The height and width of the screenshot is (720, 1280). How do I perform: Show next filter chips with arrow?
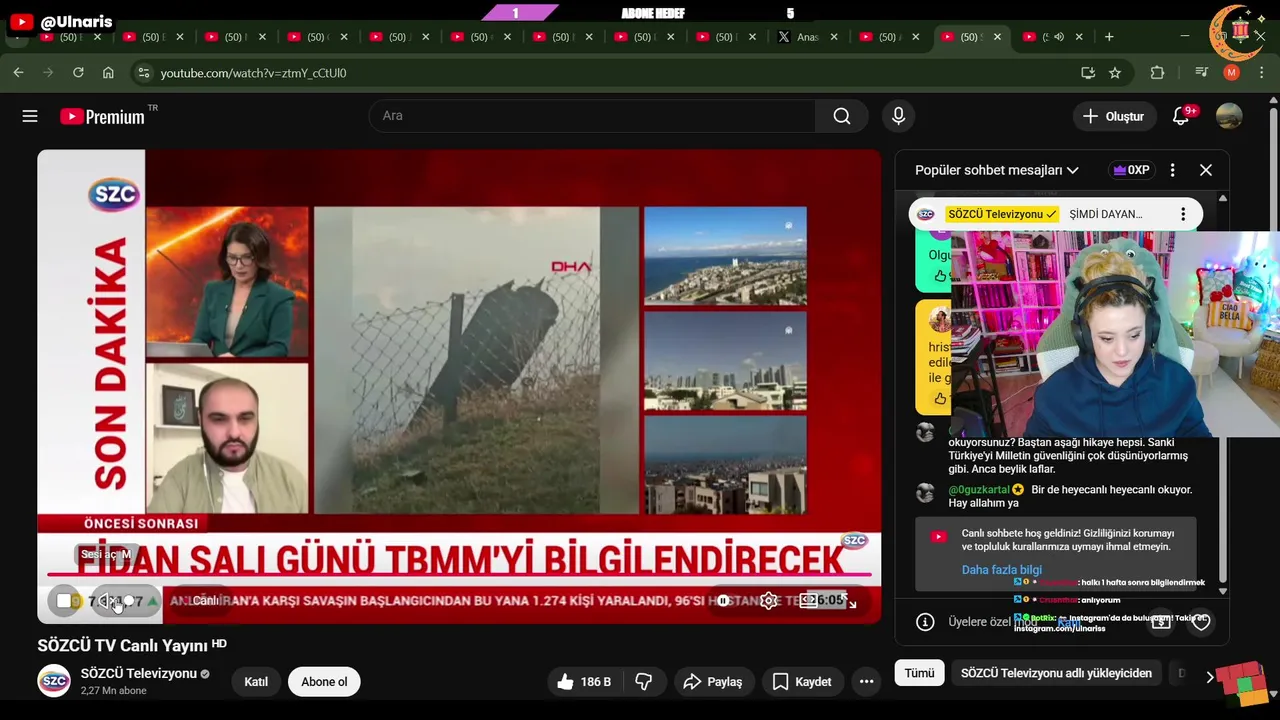tap(1210, 677)
